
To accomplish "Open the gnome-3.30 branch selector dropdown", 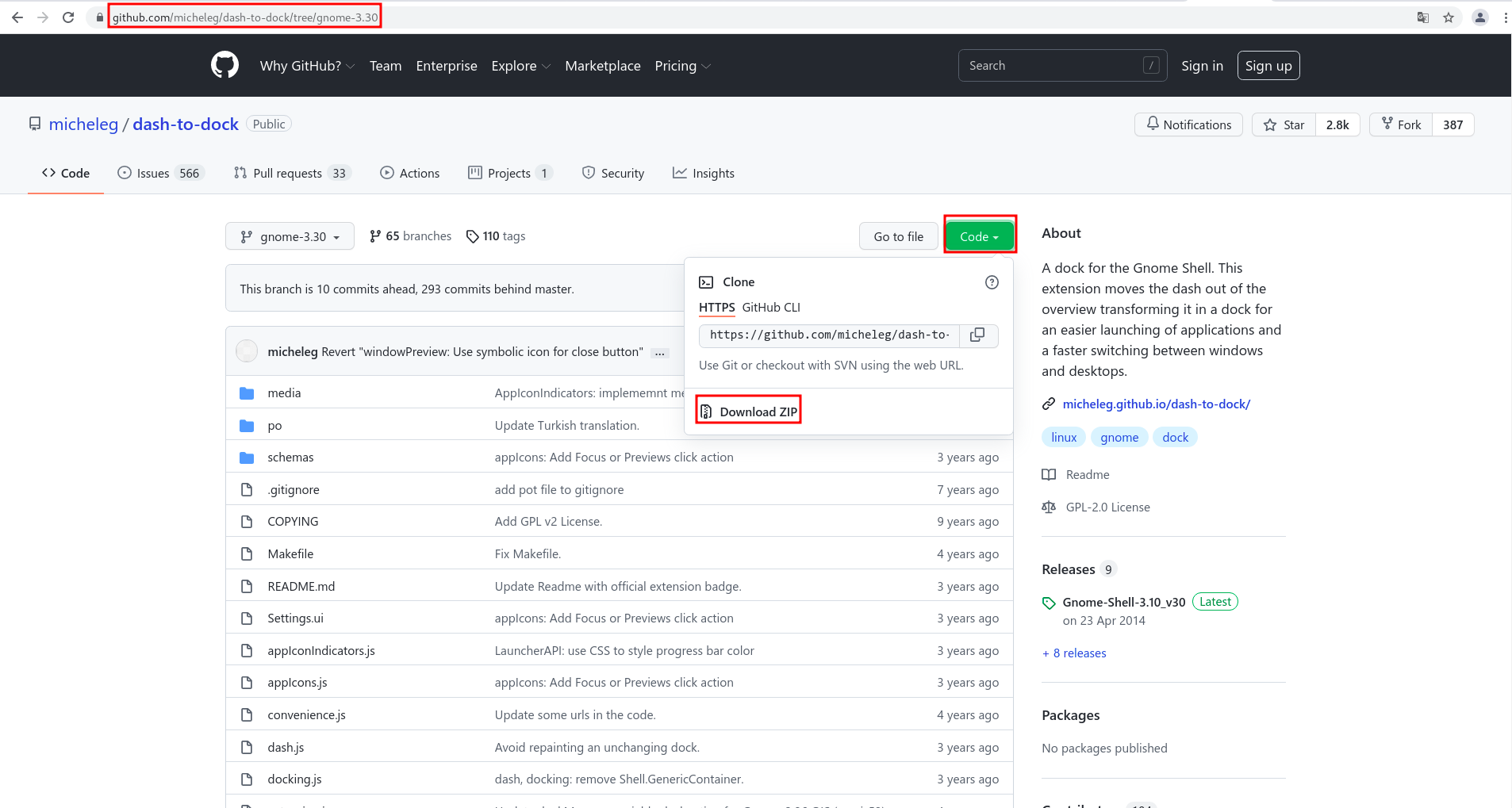I will pos(290,236).
